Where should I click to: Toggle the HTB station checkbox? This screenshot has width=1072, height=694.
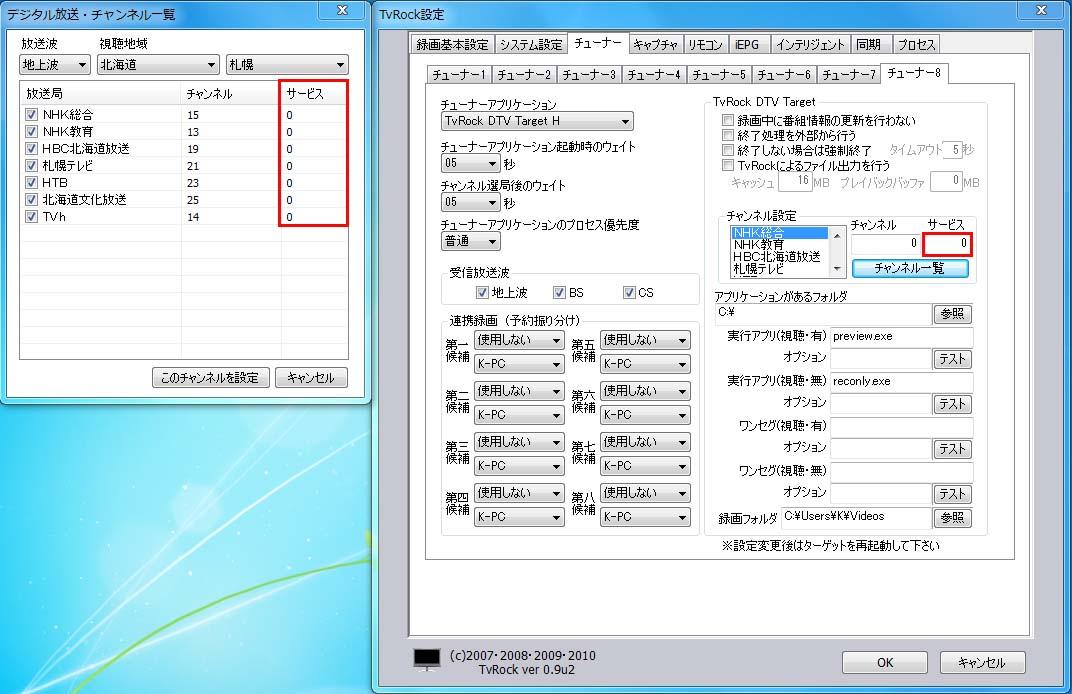[31, 183]
